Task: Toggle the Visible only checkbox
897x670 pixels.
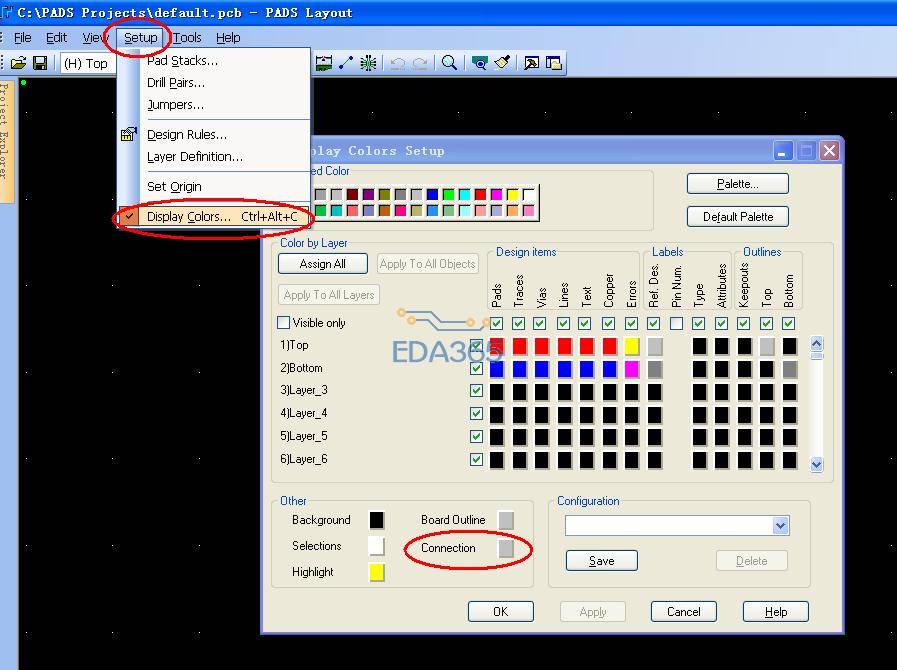Action: [x=283, y=323]
